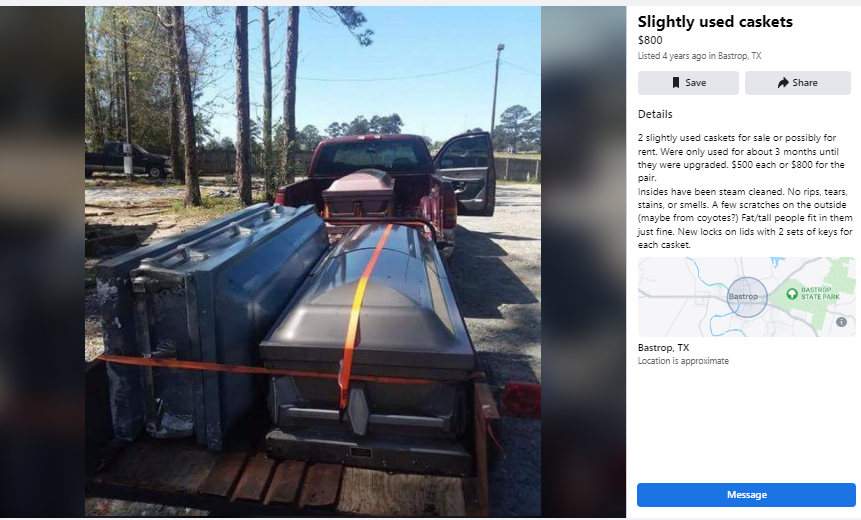Click the listing description paragraph

tap(745, 191)
